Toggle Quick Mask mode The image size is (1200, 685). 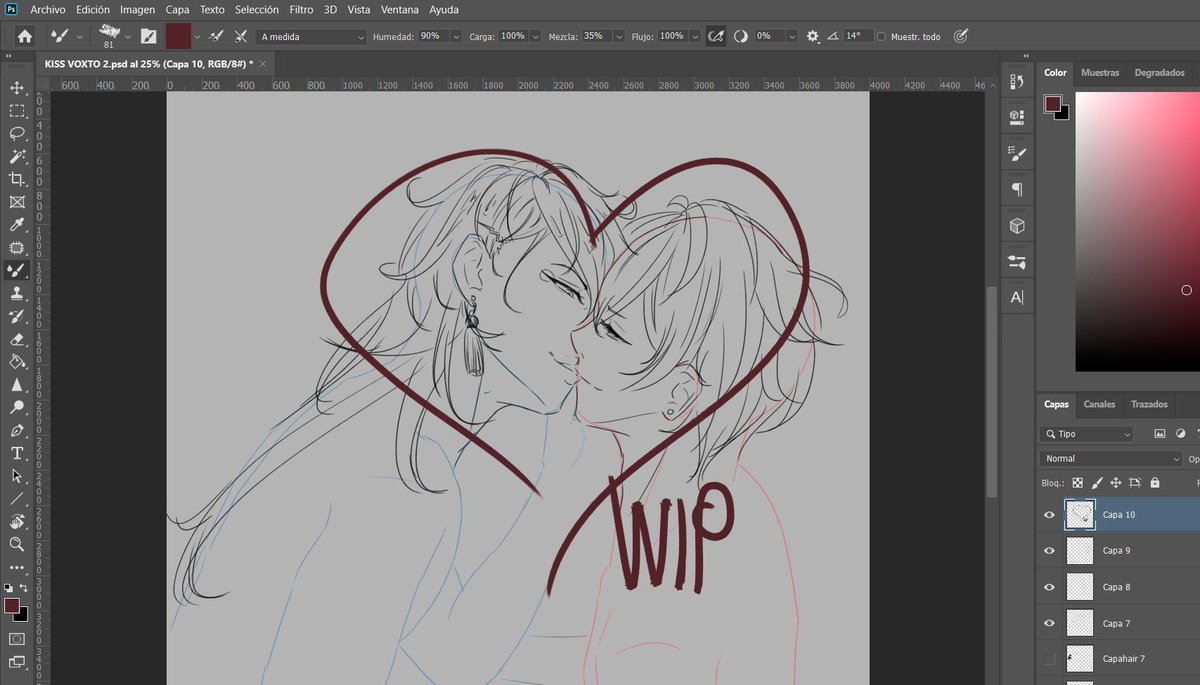[17, 638]
